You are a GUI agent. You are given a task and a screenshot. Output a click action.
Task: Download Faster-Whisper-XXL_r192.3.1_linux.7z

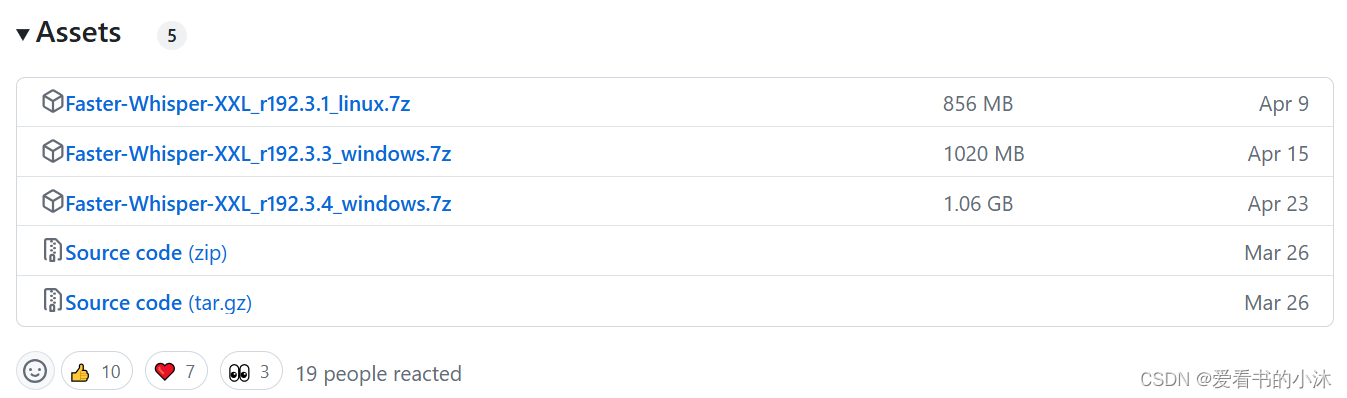pos(238,103)
